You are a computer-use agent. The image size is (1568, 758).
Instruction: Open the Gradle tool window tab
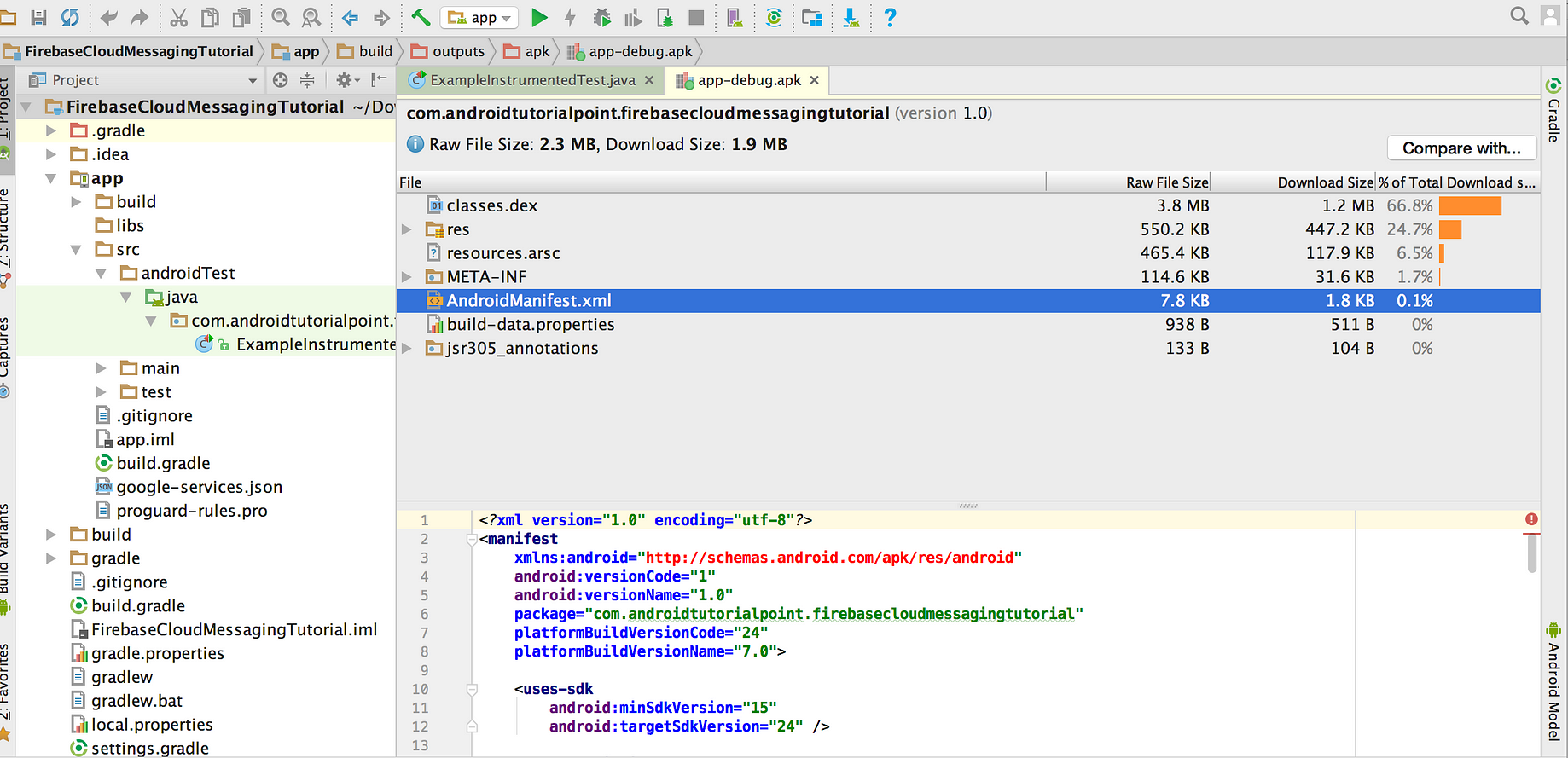tap(1554, 110)
